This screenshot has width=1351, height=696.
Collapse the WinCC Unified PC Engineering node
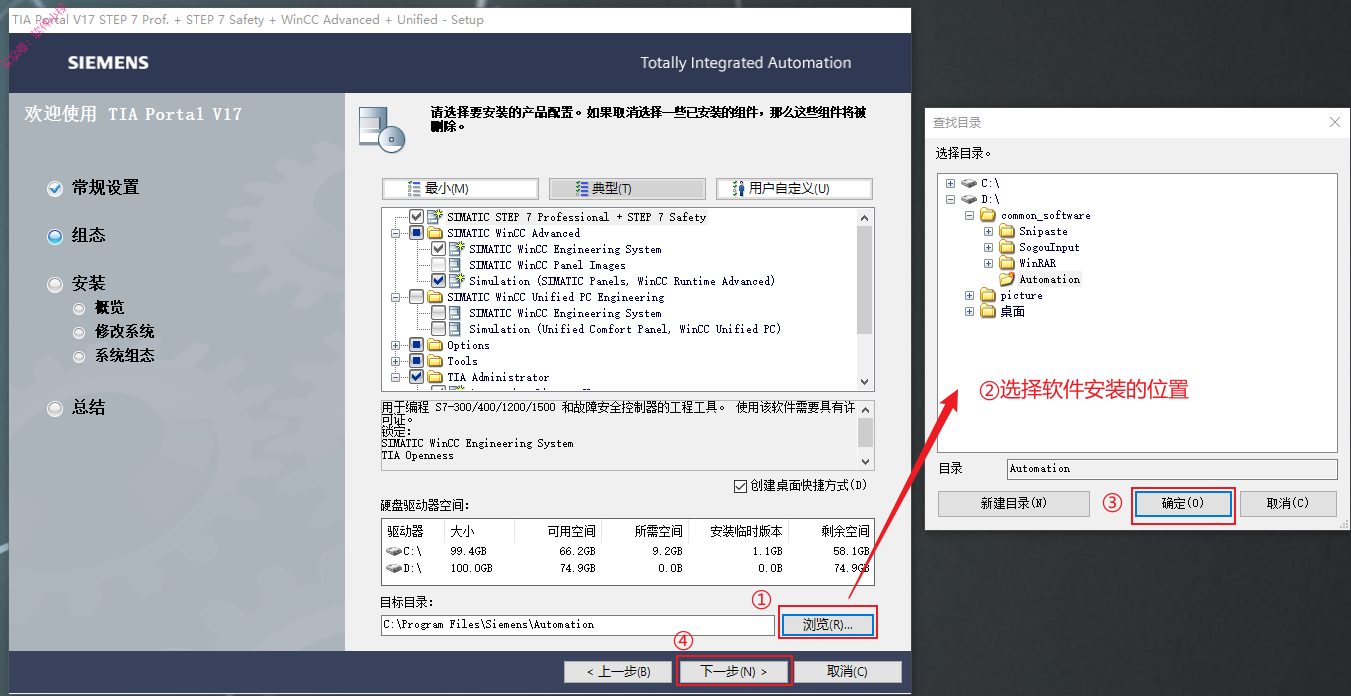tap(396, 297)
